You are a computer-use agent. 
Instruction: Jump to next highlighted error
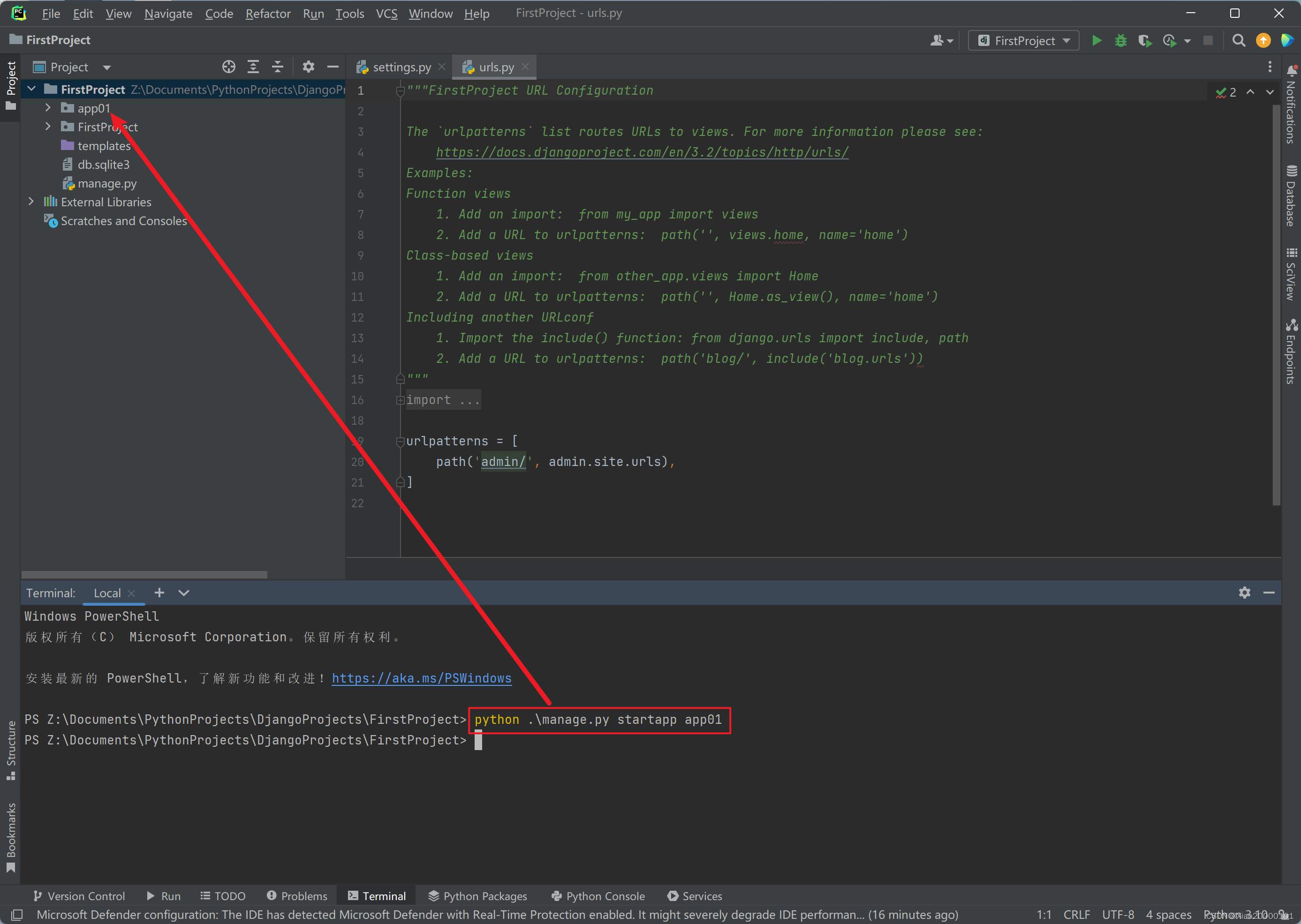click(x=1270, y=91)
